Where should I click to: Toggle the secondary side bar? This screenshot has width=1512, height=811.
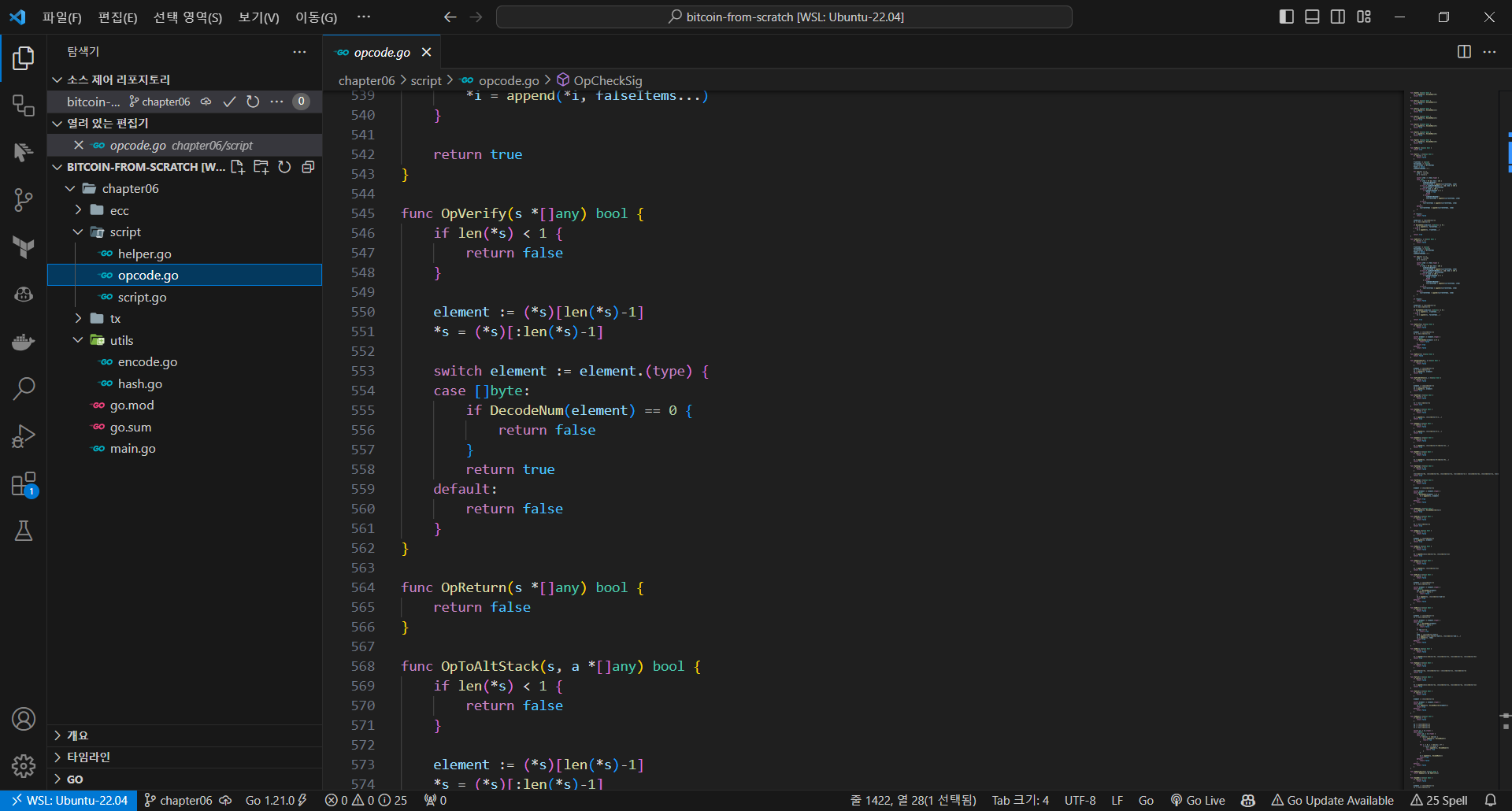coord(1338,17)
